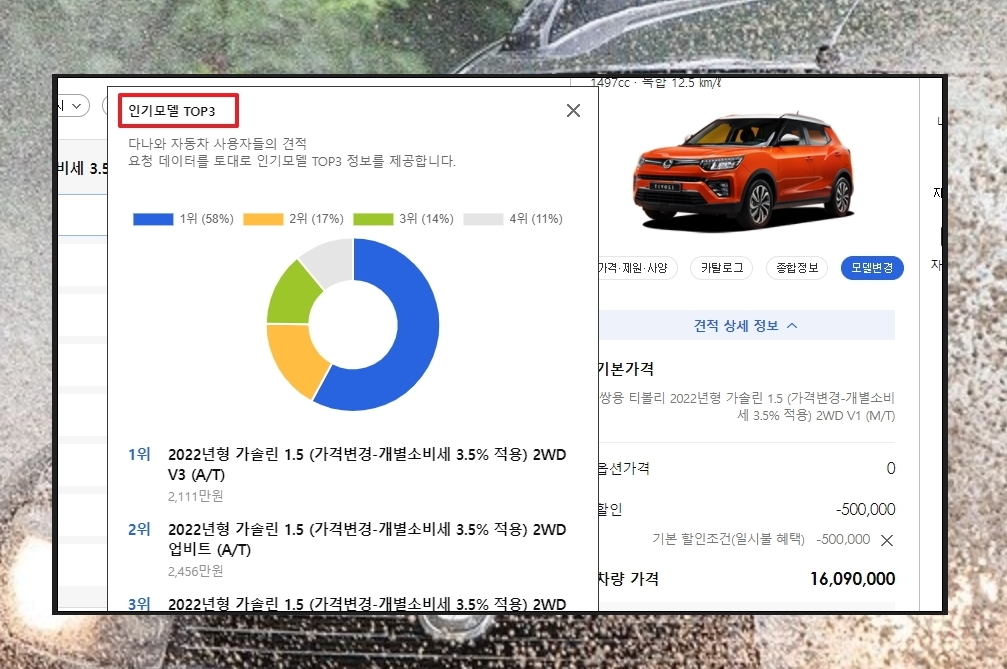The image size is (1007, 669).
Task: Close the 인기모델 TOP3 popup
Action: (574, 110)
